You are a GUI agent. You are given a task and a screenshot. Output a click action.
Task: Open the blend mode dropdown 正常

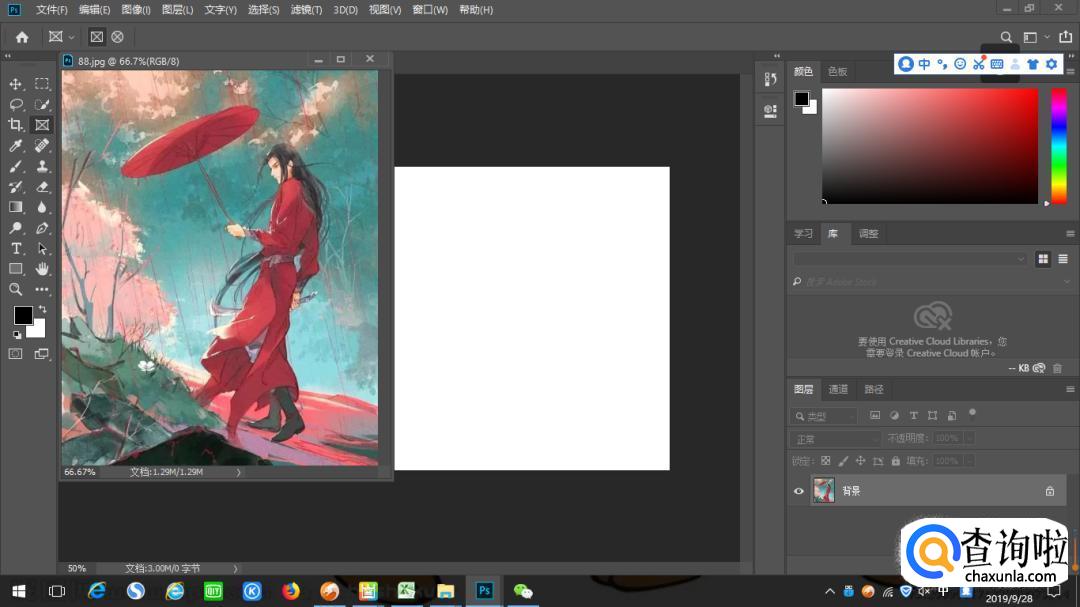(x=835, y=439)
